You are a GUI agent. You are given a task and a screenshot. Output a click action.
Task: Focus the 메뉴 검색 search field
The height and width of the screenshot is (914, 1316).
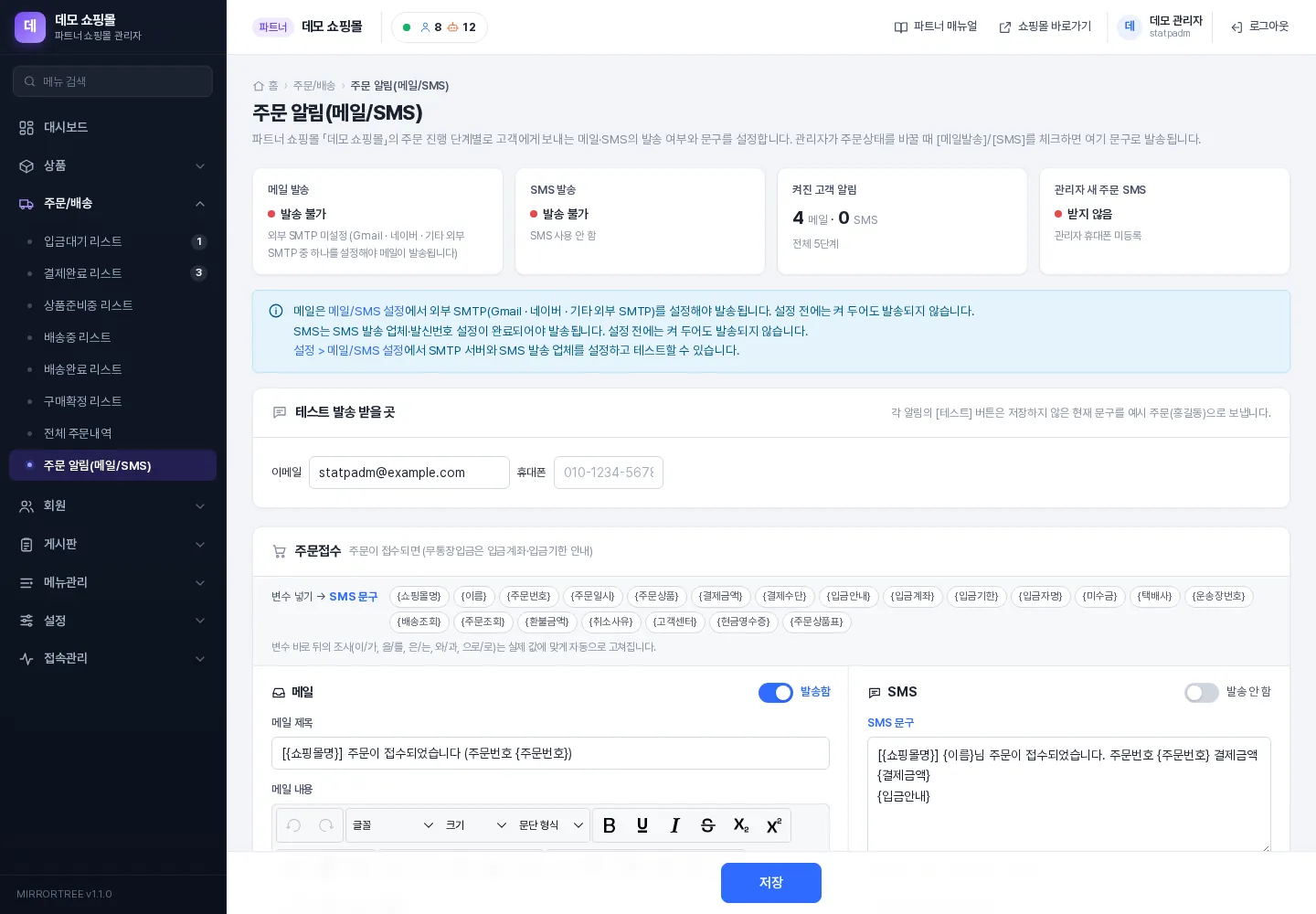coord(112,82)
